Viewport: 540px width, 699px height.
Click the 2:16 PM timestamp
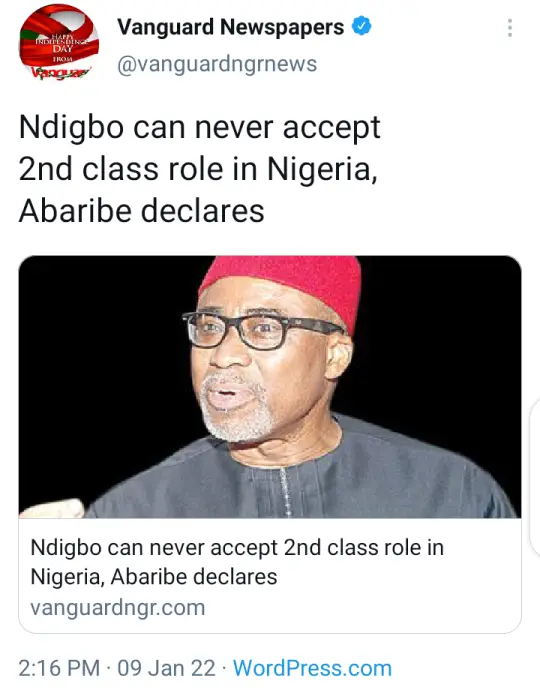[x=59, y=668]
